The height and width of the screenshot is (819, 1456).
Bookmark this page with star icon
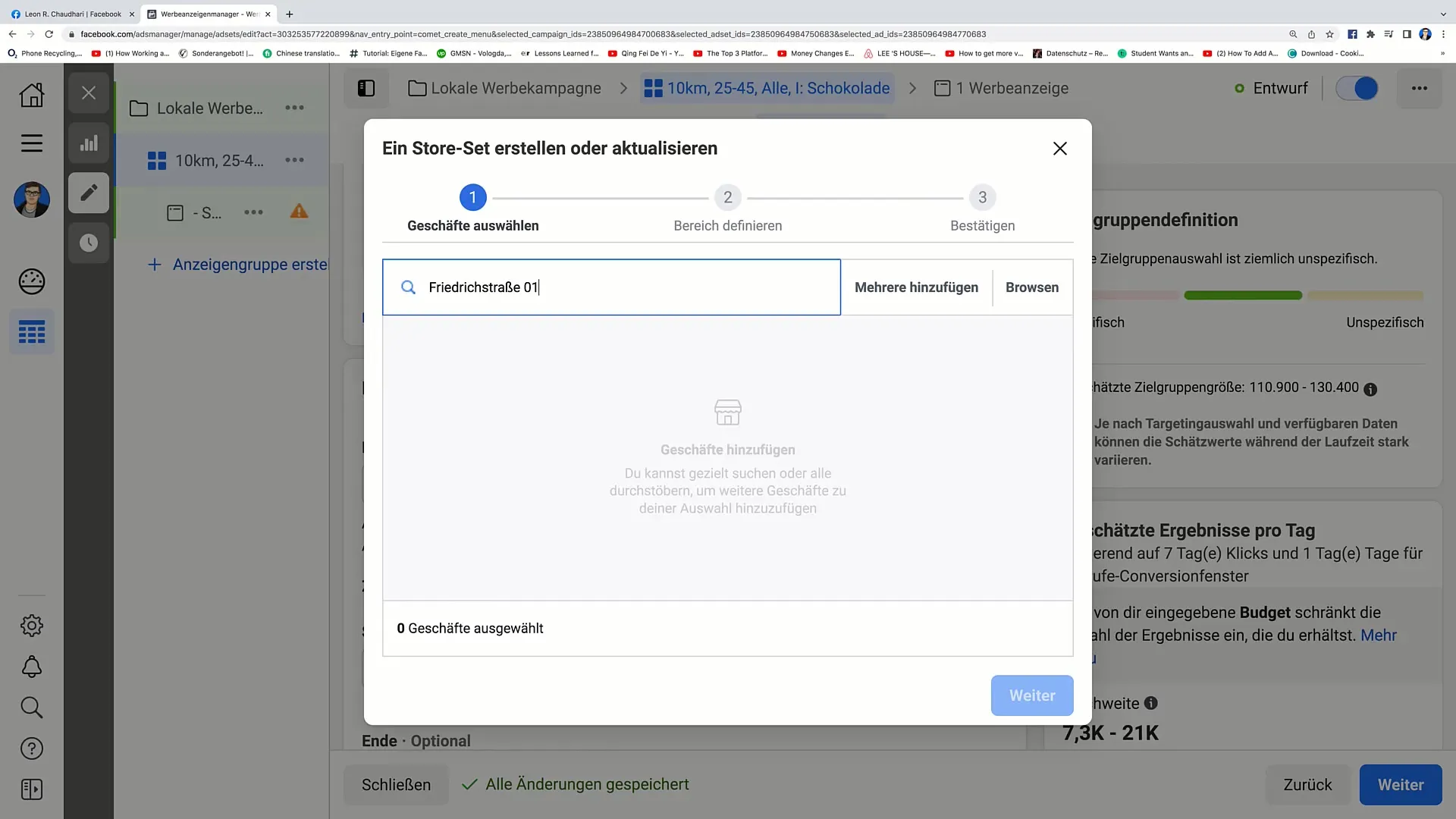[x=1329, y=34]
